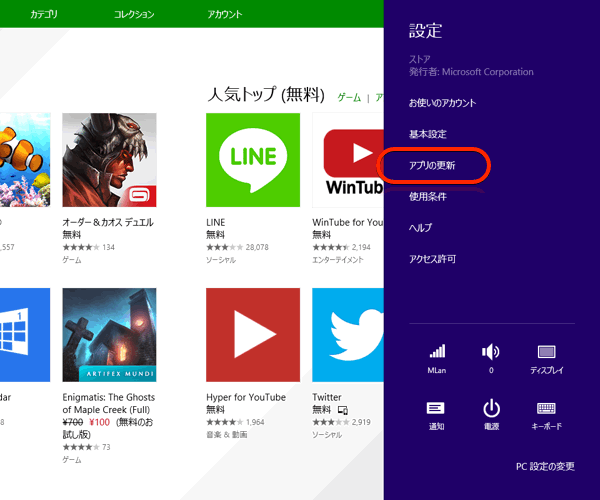This screenshot has height=500, width=600.
Task: Open the カテゴリ menu in top bar
Action: tap(44, 15)
